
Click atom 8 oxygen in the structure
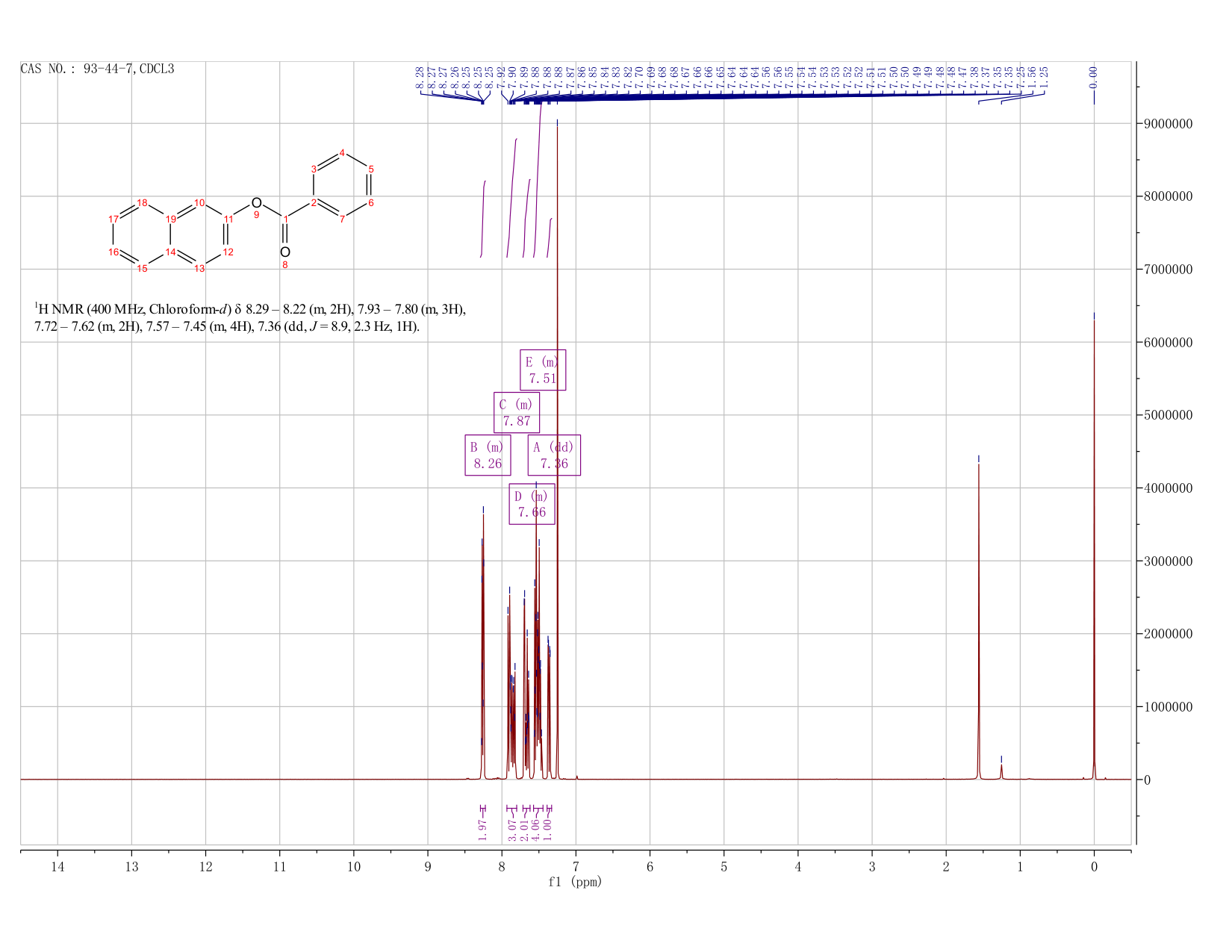click(284, 252)
